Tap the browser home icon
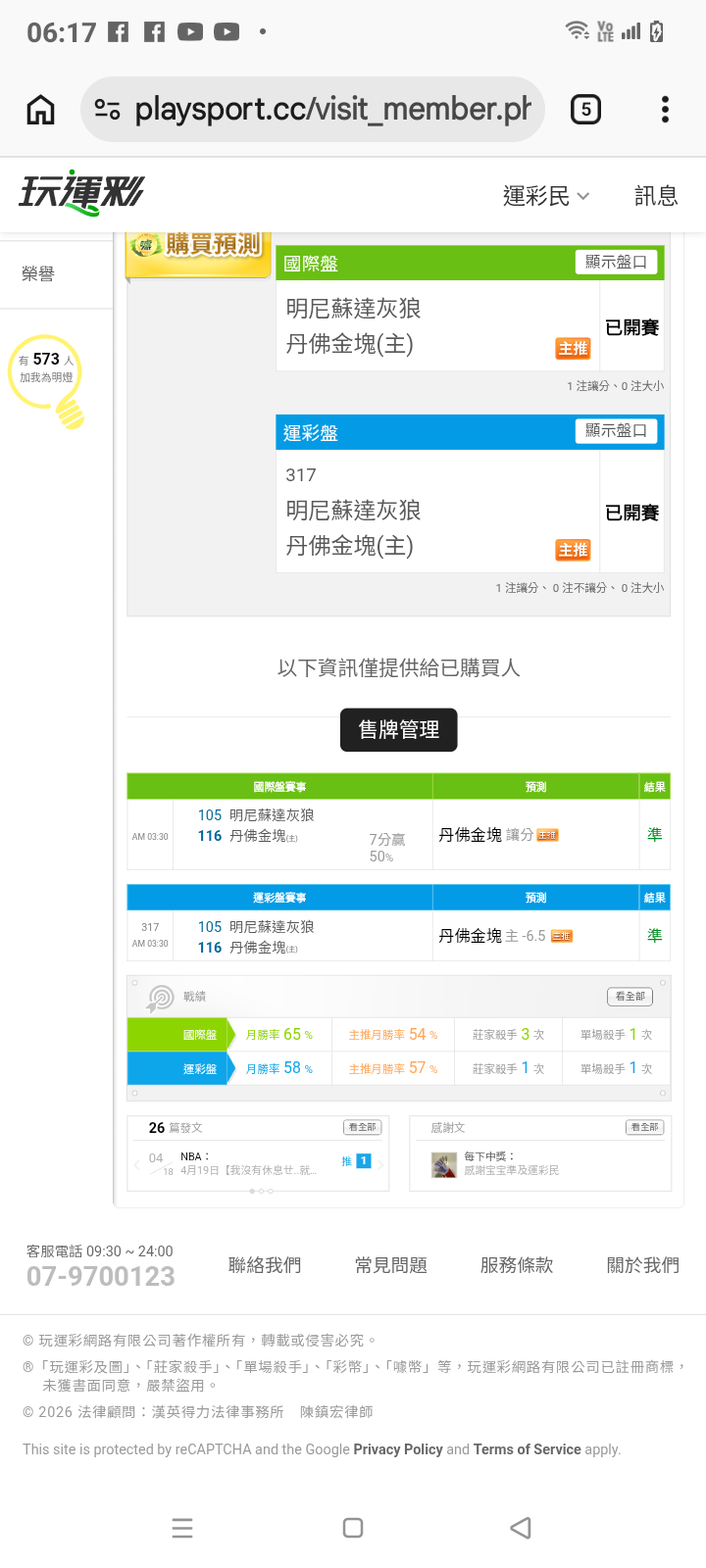706x1568 pixels. 40,110
